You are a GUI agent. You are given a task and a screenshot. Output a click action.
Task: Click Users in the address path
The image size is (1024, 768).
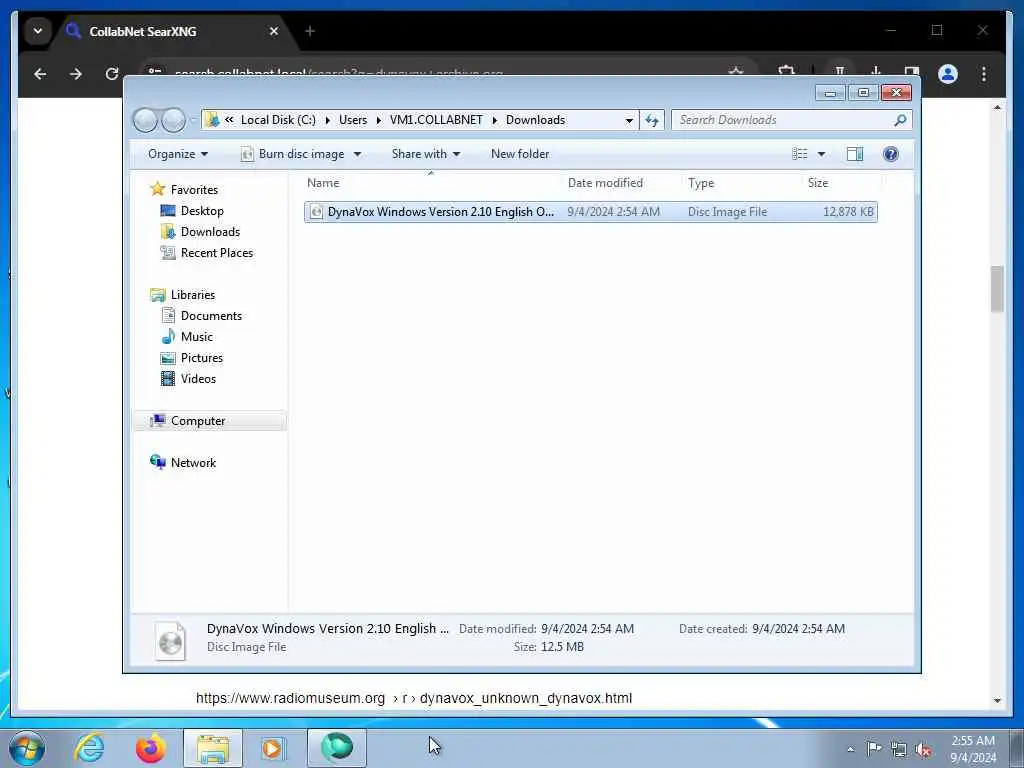pos(353,120)
